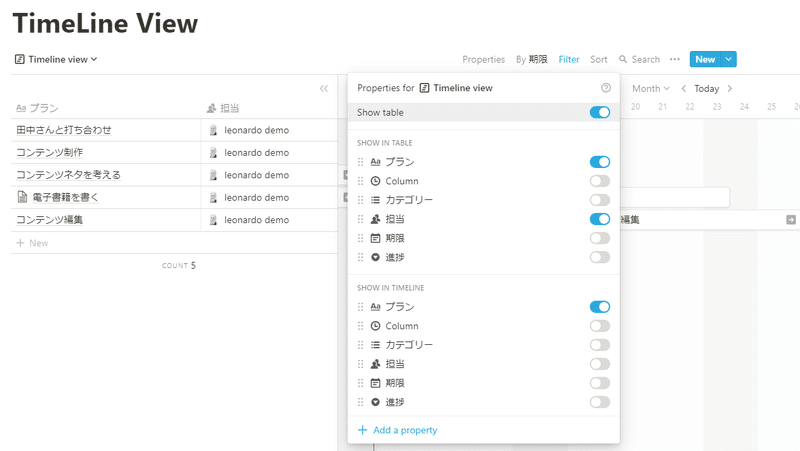Grab drag handle for Column in timeline list
Viewport: 800px width, 451px height.
pos(361,325)
